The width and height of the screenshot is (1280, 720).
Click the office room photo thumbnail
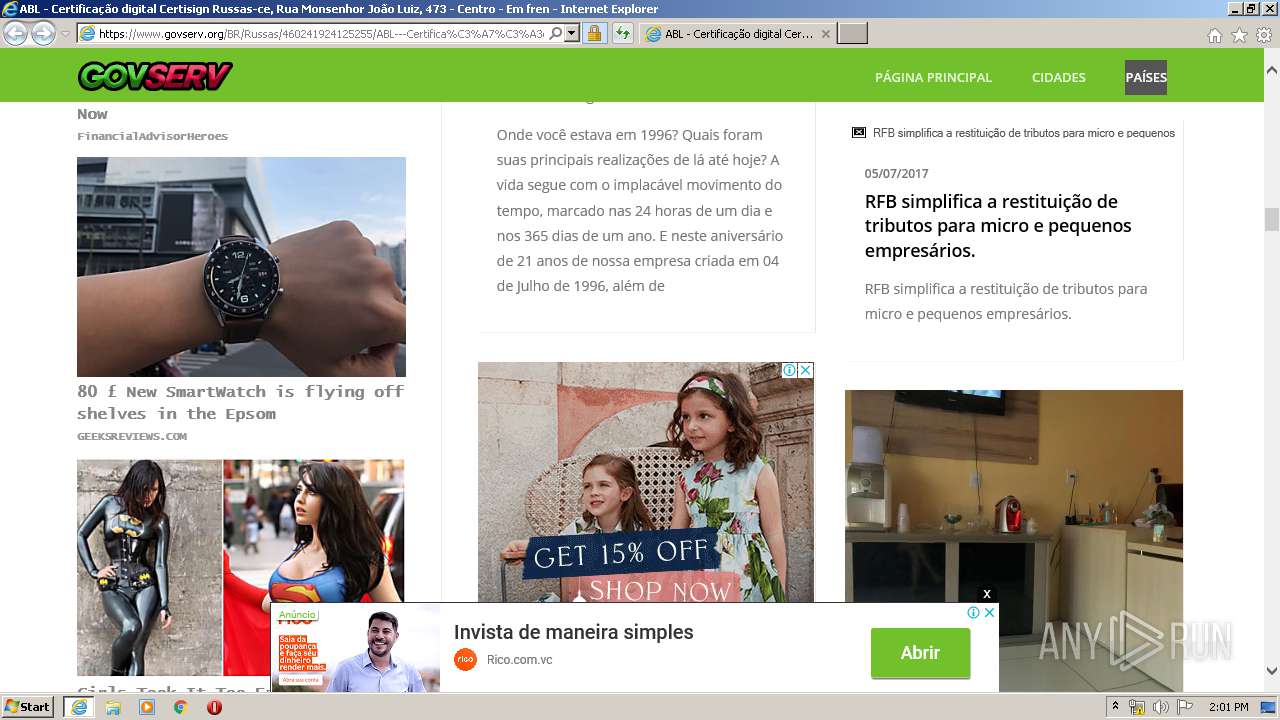tap(1013, 540)
